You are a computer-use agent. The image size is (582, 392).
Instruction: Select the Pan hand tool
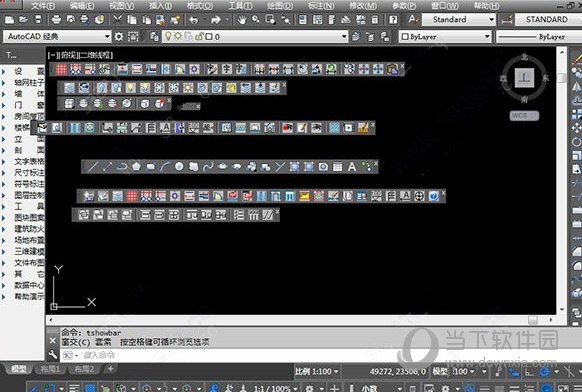242,20
